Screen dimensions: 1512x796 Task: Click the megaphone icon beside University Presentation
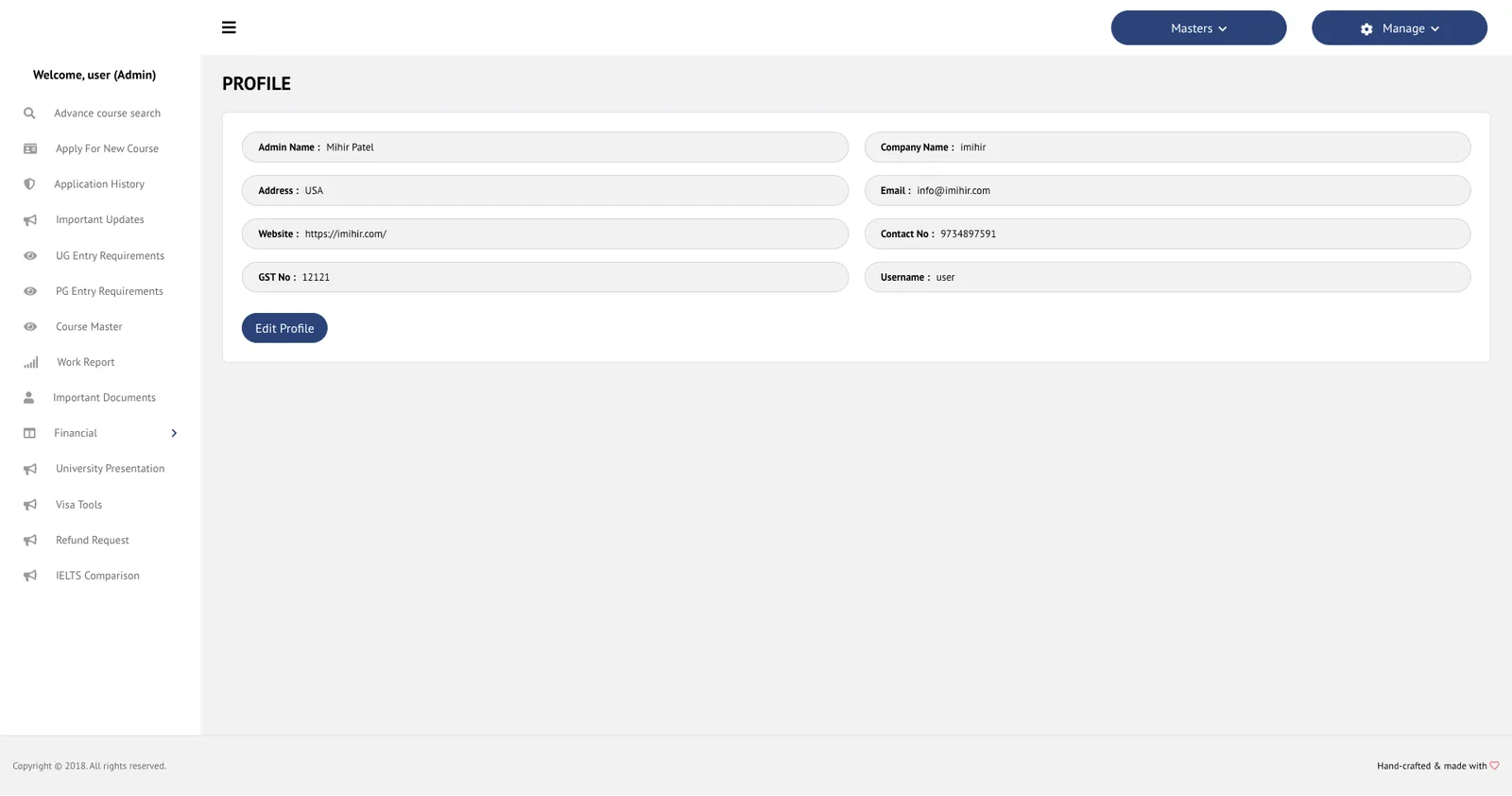point(30,469)
